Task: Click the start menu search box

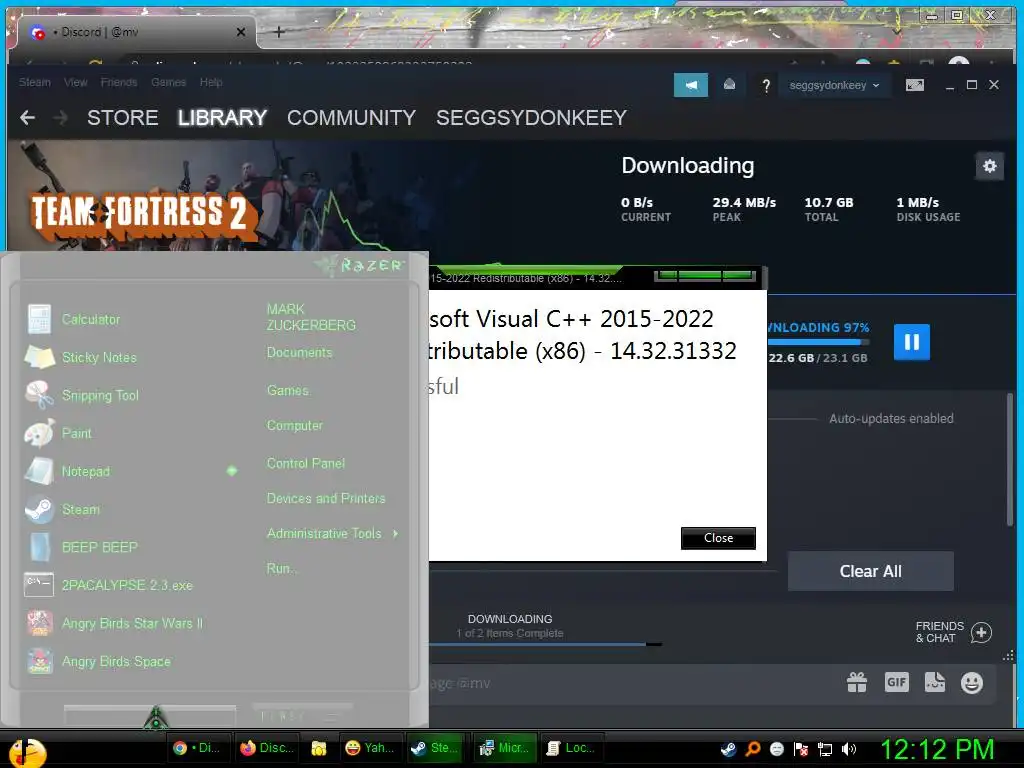Action: pos(150,715)
